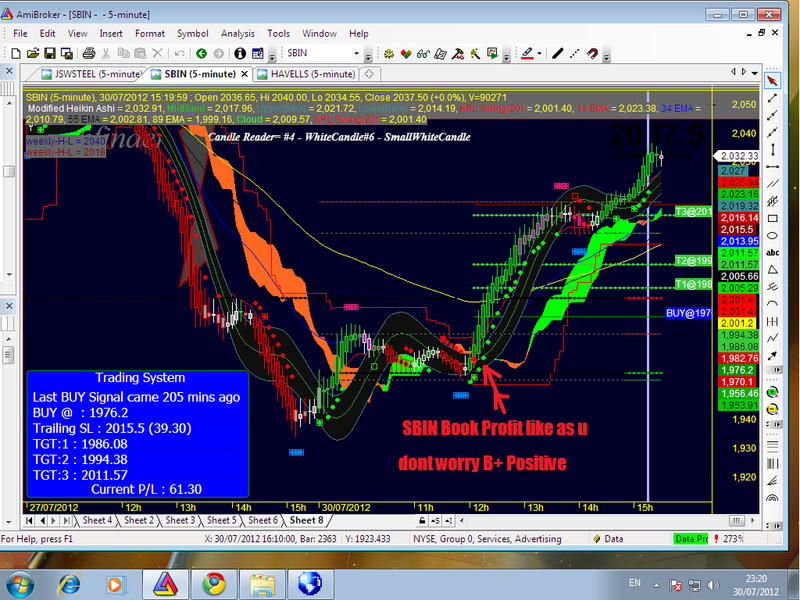Open Internet Explorer from the taskbar
Image resolution: width=800 pixels, height=600 pixels.
coord(70,584)
